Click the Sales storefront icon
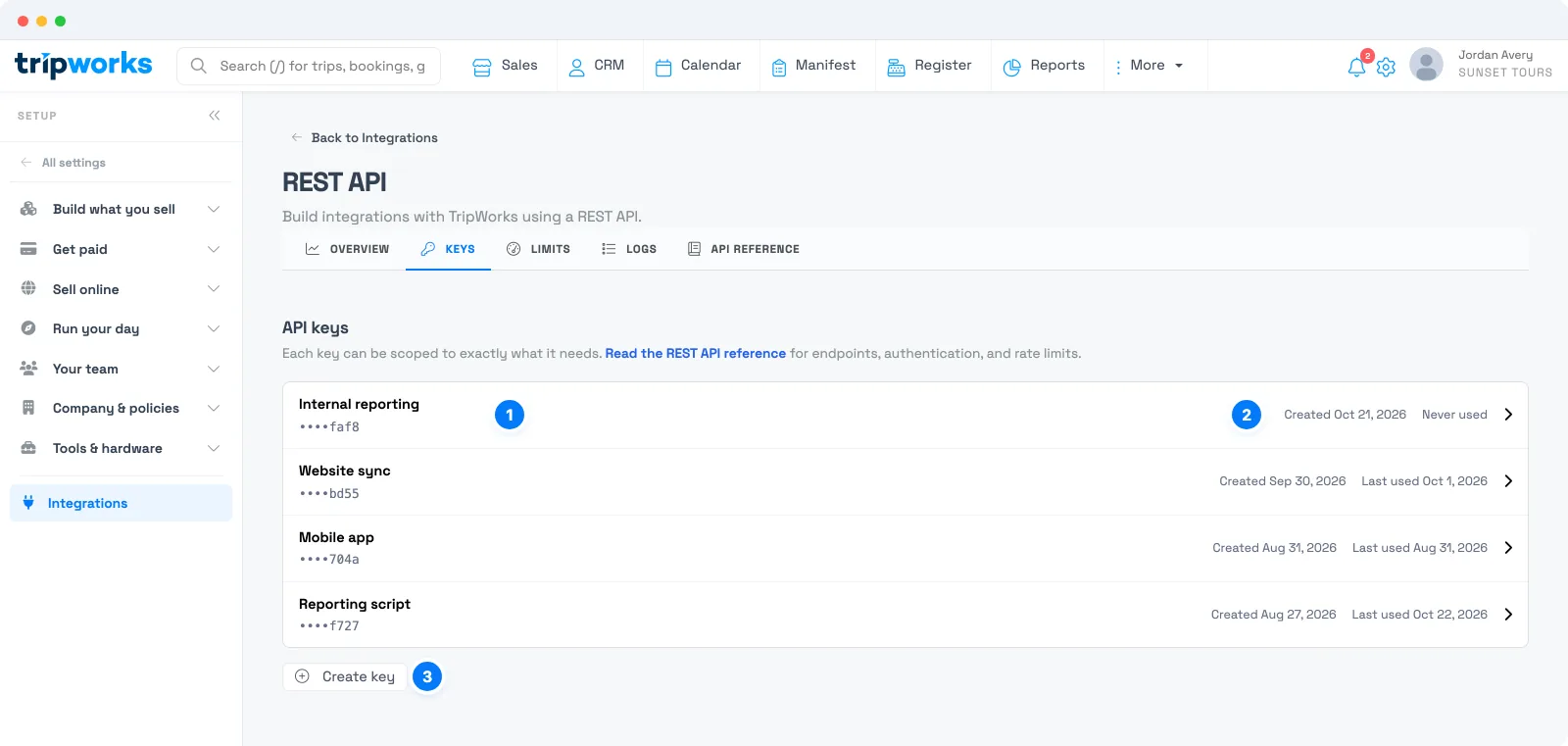The width and height of the screenshot is (1568, 746). (482, 67)
